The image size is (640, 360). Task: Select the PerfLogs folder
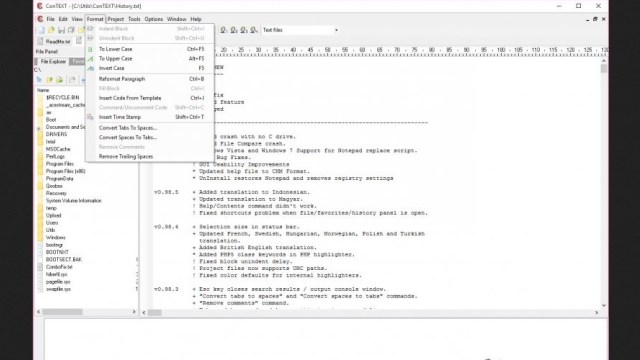click(x=55, y=156)
